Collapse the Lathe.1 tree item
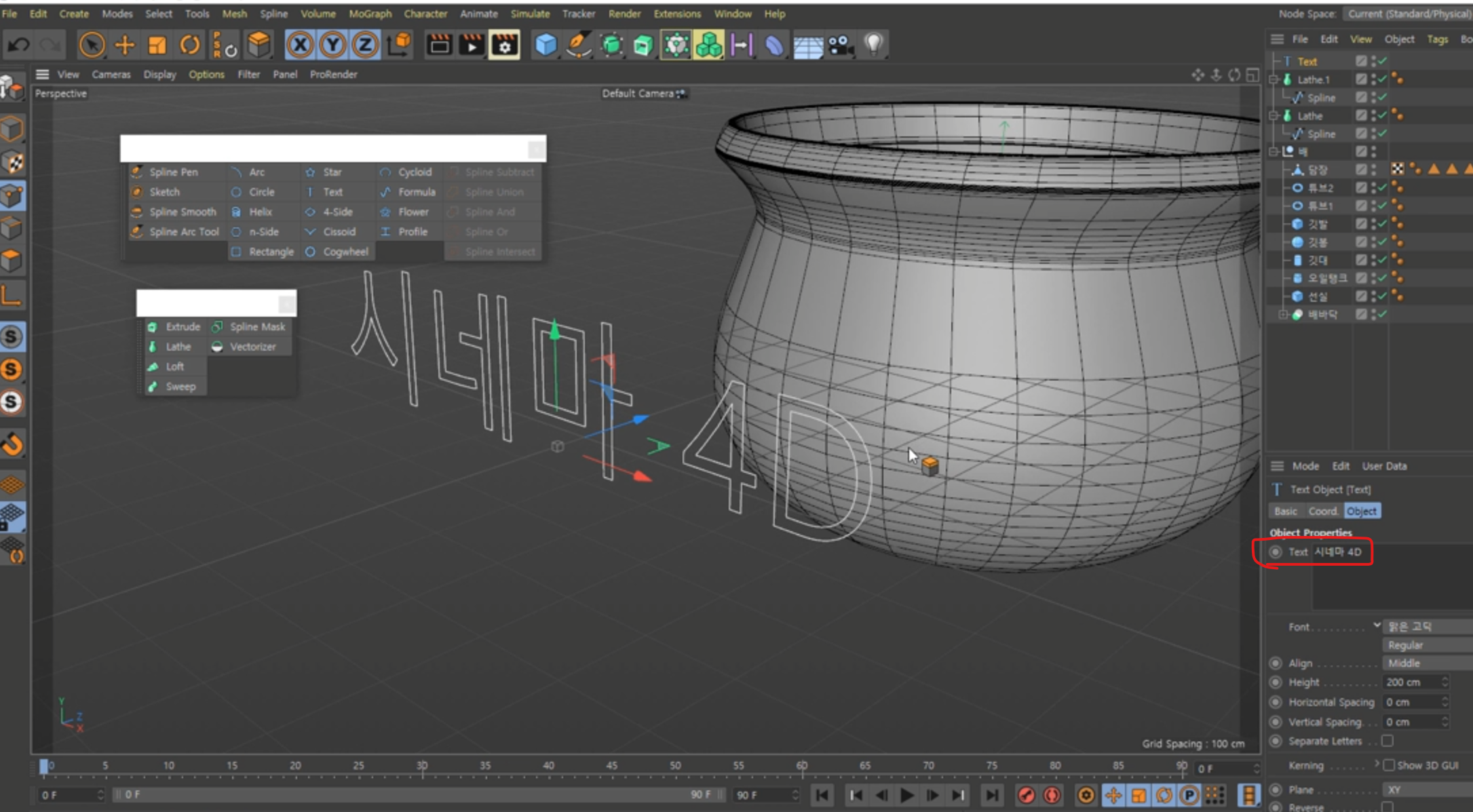Image resolution: width=1473 pixels, height=812 pixels. tap(1274, 79)
